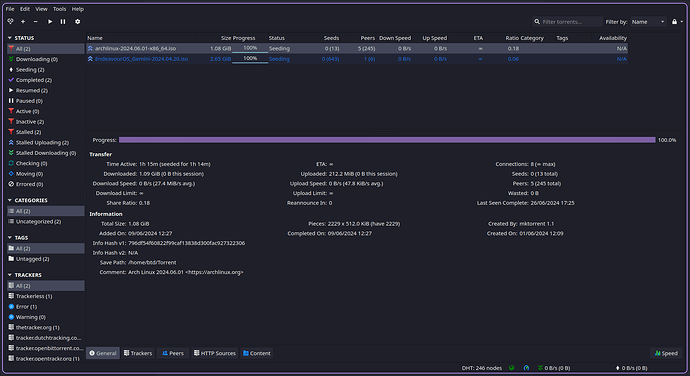Click the purple torrent progress bar

tap(387, 140)
